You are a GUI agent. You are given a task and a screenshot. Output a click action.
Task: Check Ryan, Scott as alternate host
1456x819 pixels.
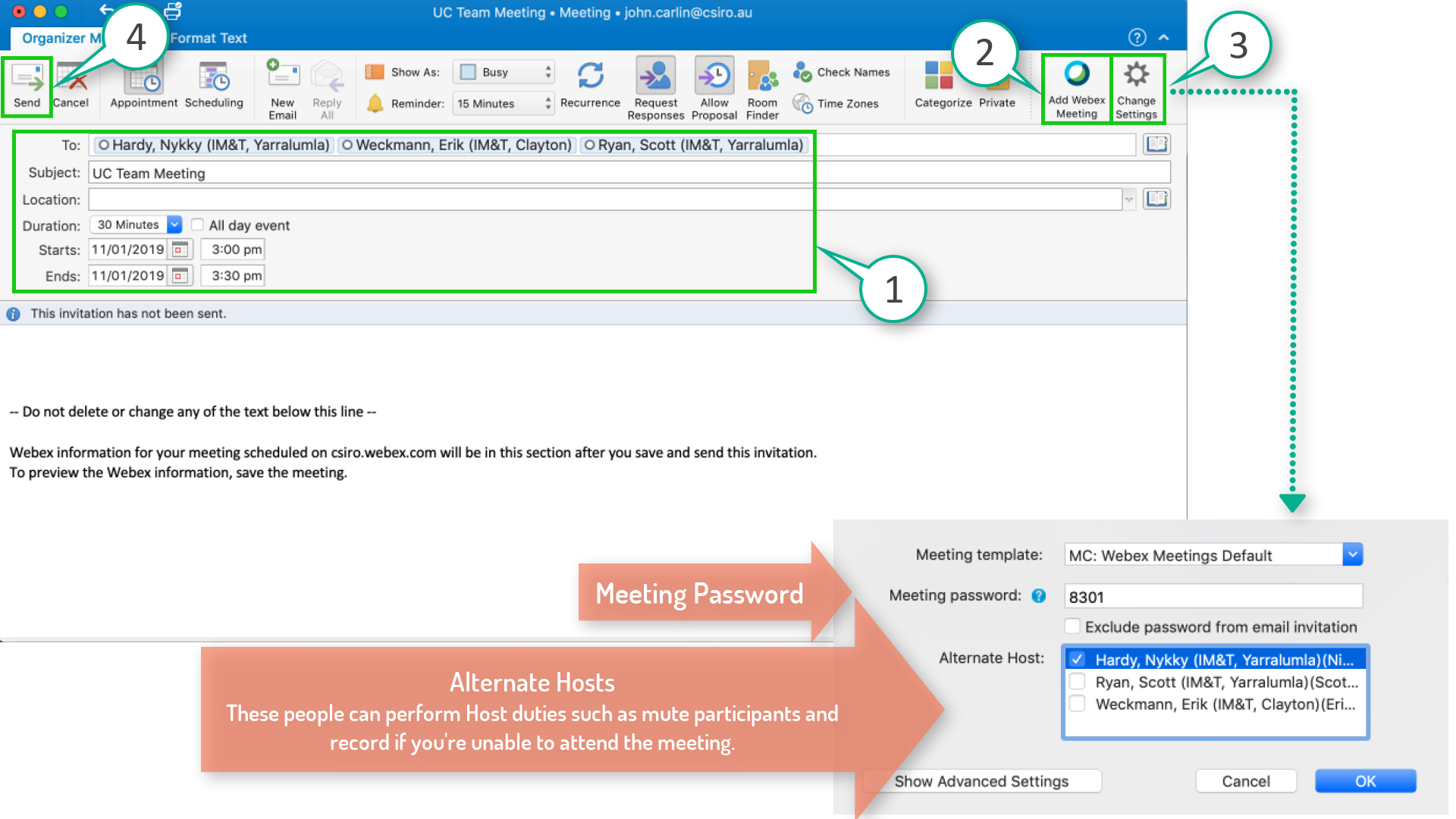click(x=1077, y=681)
